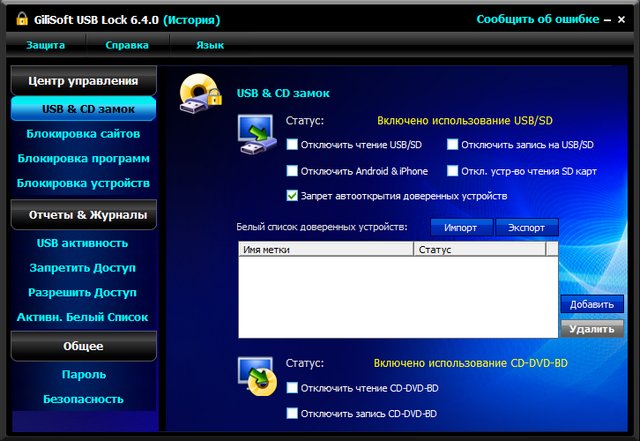640x441 pixels.
Task: Check 'Отключить Android & iPhone' option
Action: pyautogui.click(x=292, y=171)
